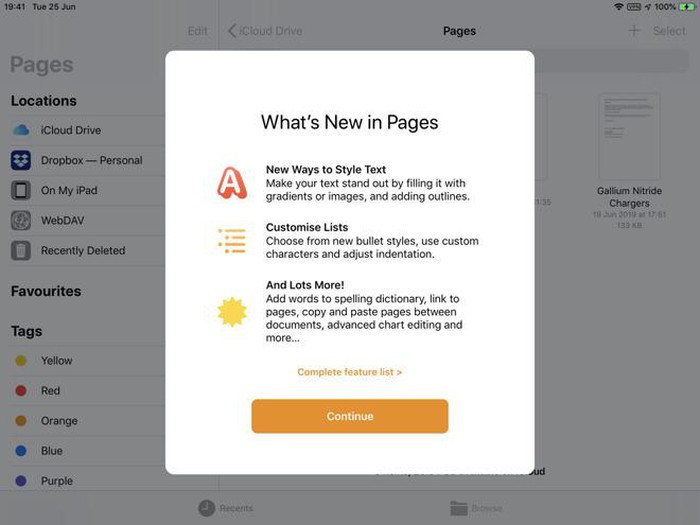Tap the Browse folder icon

pyautogui.click(x=459, y=508)
